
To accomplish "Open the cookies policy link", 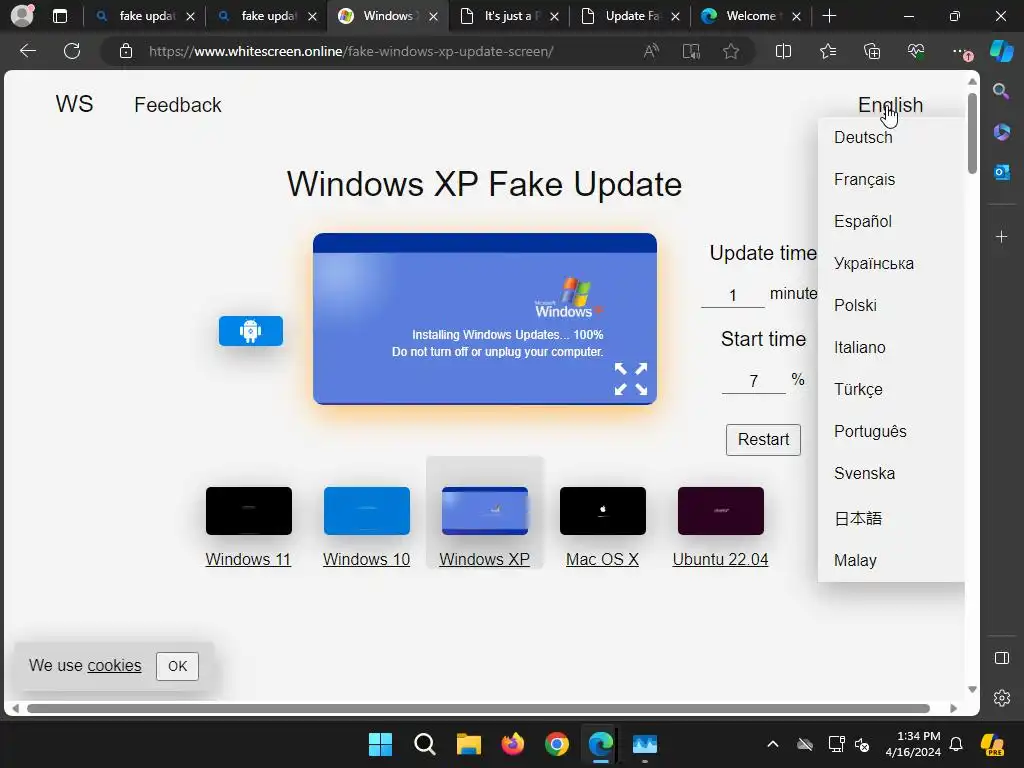I will tap(114, 665).
